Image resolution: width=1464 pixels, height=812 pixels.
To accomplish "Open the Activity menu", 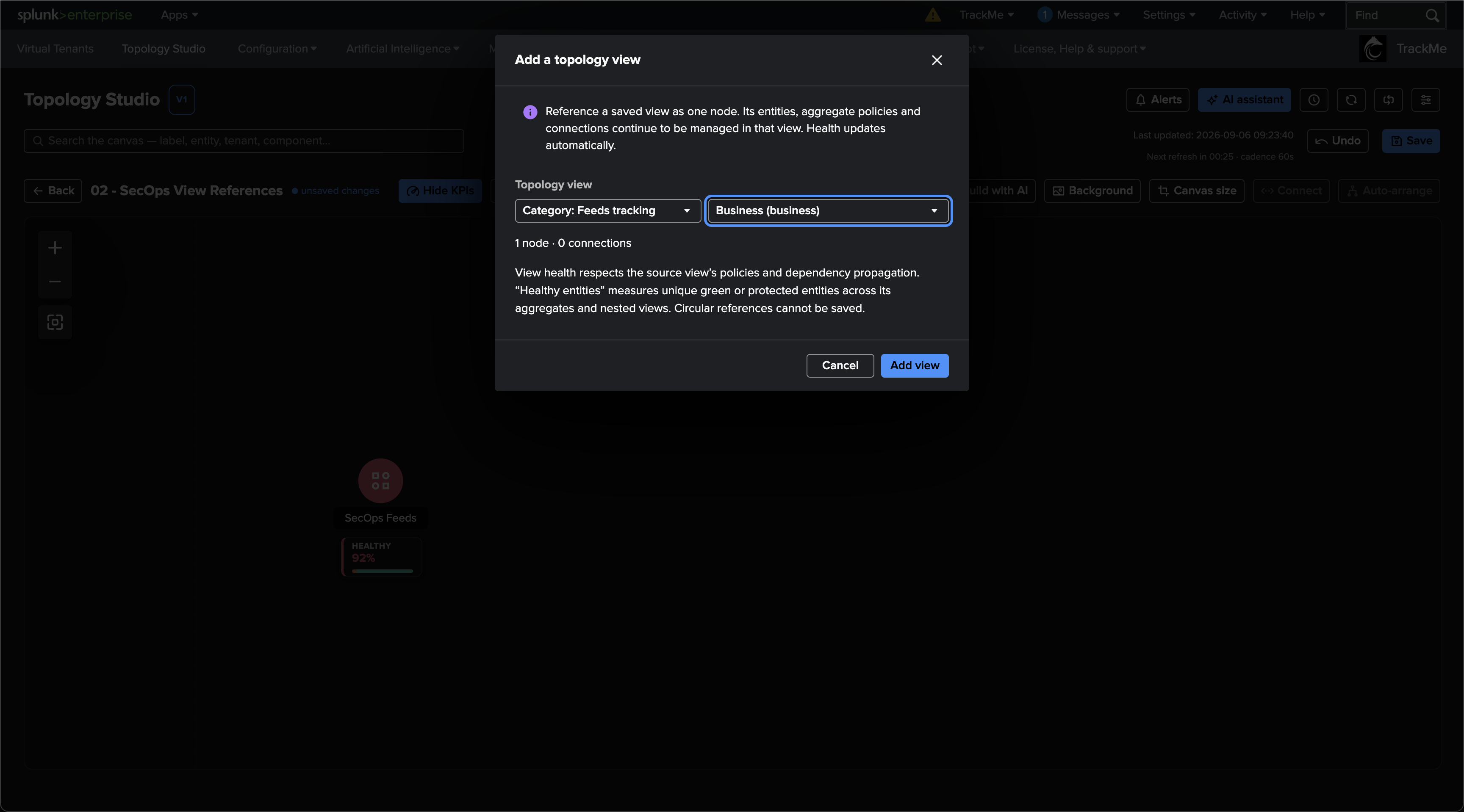I will [1242, 15].
